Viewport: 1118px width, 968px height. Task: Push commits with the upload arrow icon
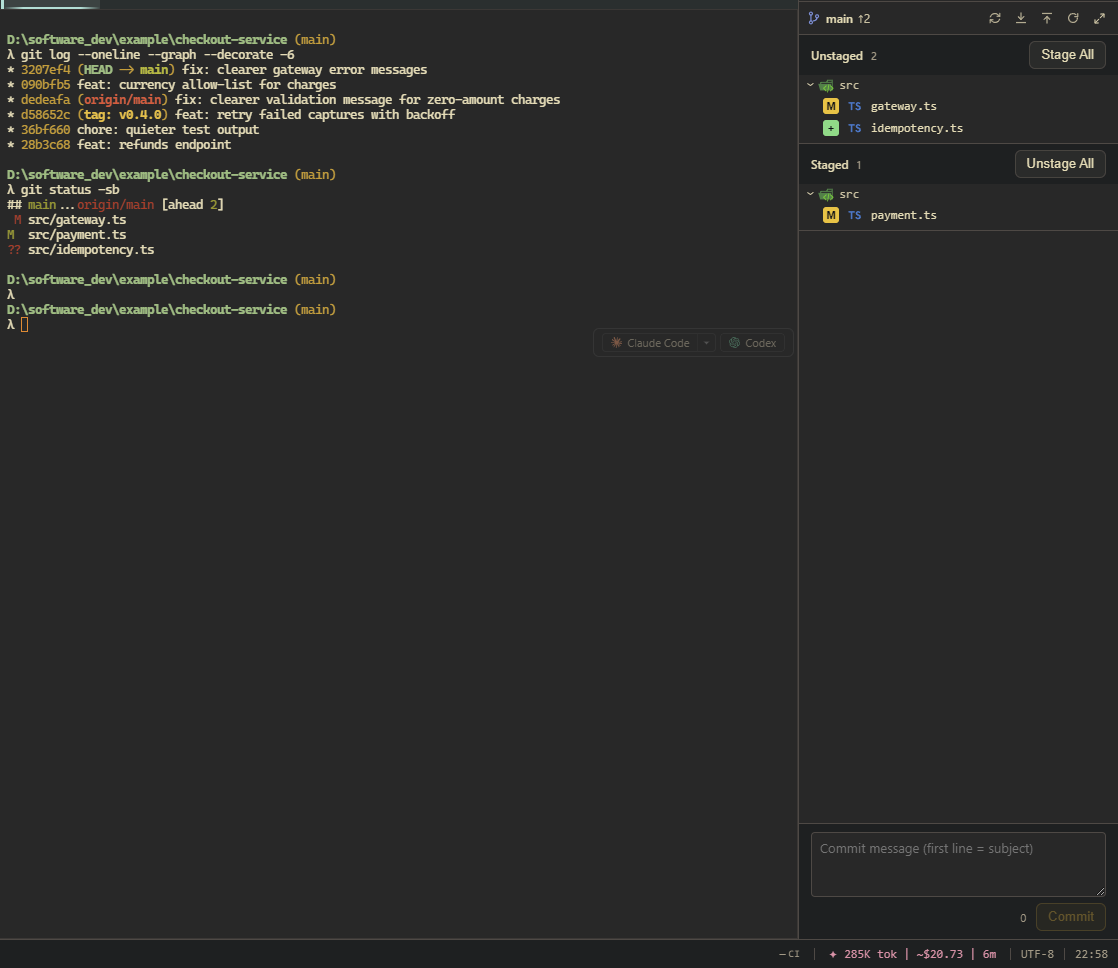click(1047, 19)
